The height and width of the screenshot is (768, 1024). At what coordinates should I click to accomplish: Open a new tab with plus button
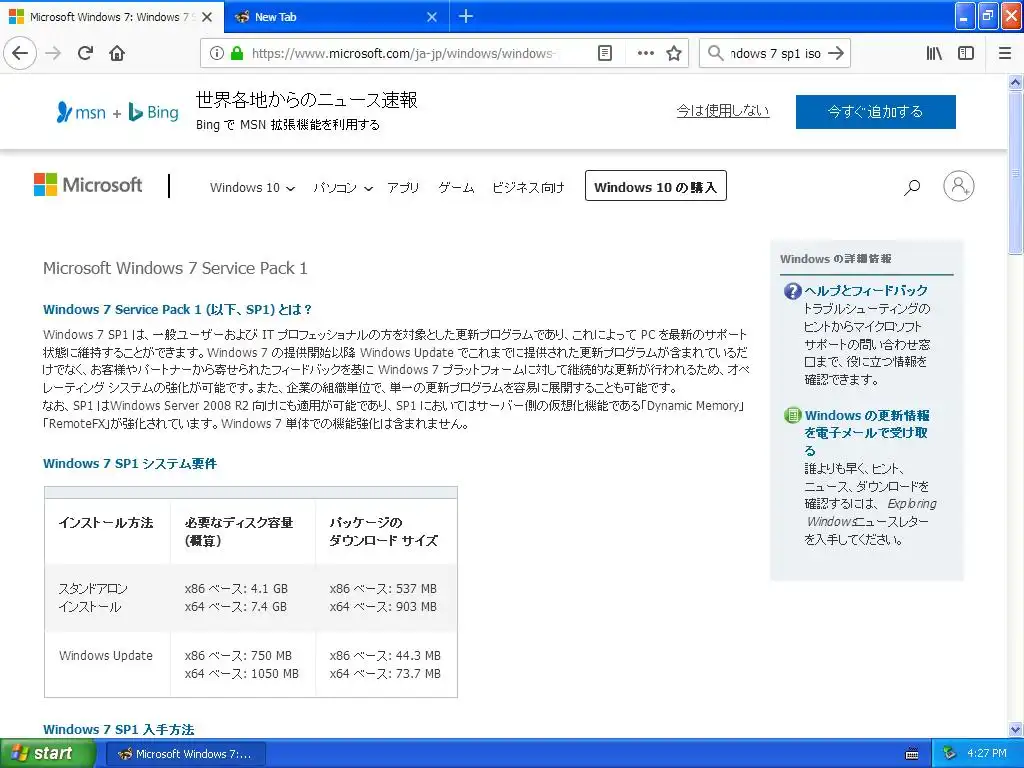click(x=466, y=16)
